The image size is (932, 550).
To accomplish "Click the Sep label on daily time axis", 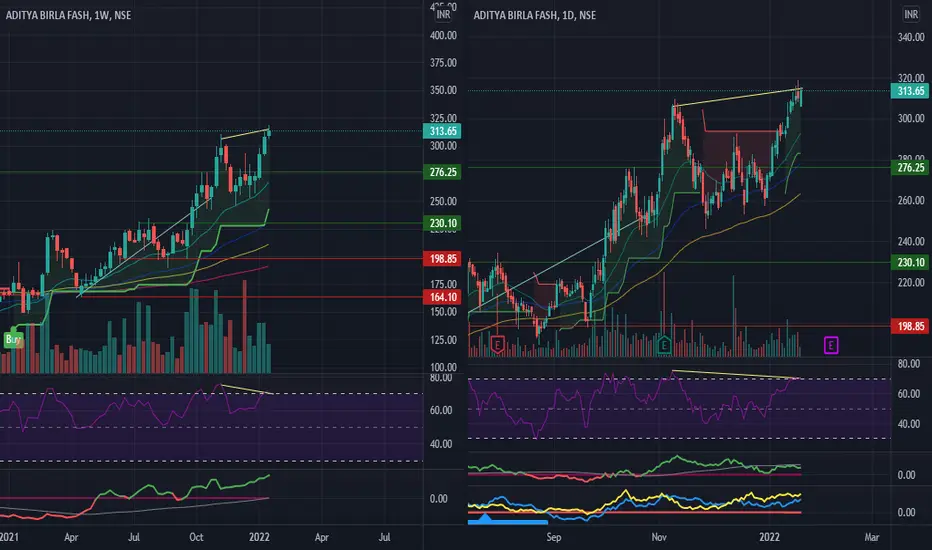I will pyautogui.click(x=553, y=537).
